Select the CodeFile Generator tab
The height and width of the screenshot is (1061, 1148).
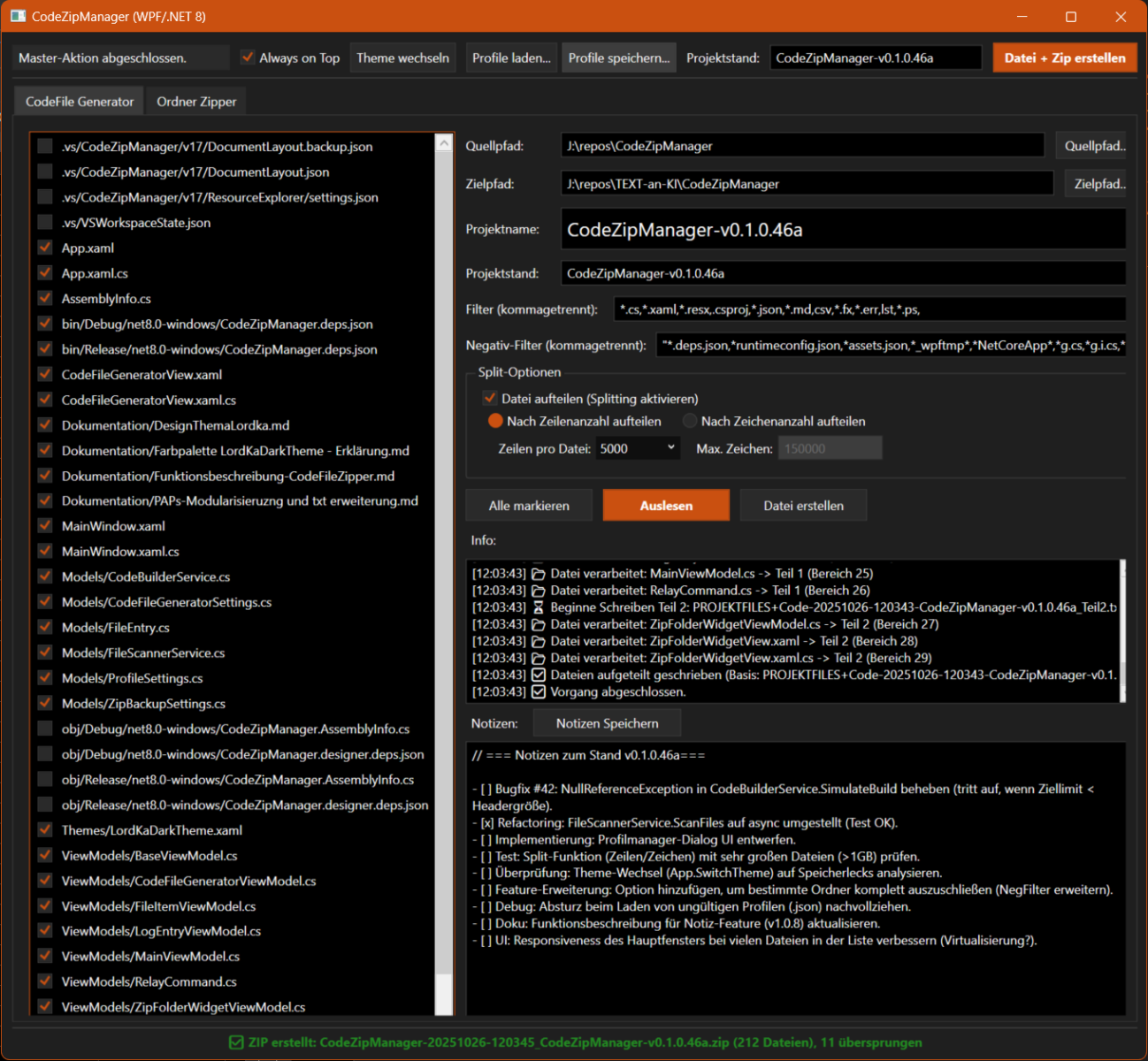80,102
